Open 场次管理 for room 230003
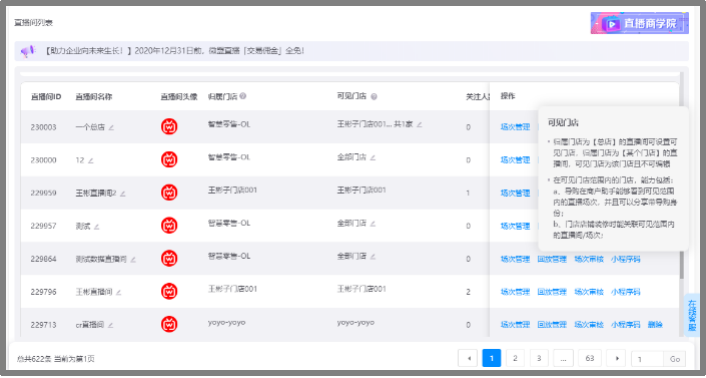Screen dimensions: 706x378 click(x=515, y=127)
